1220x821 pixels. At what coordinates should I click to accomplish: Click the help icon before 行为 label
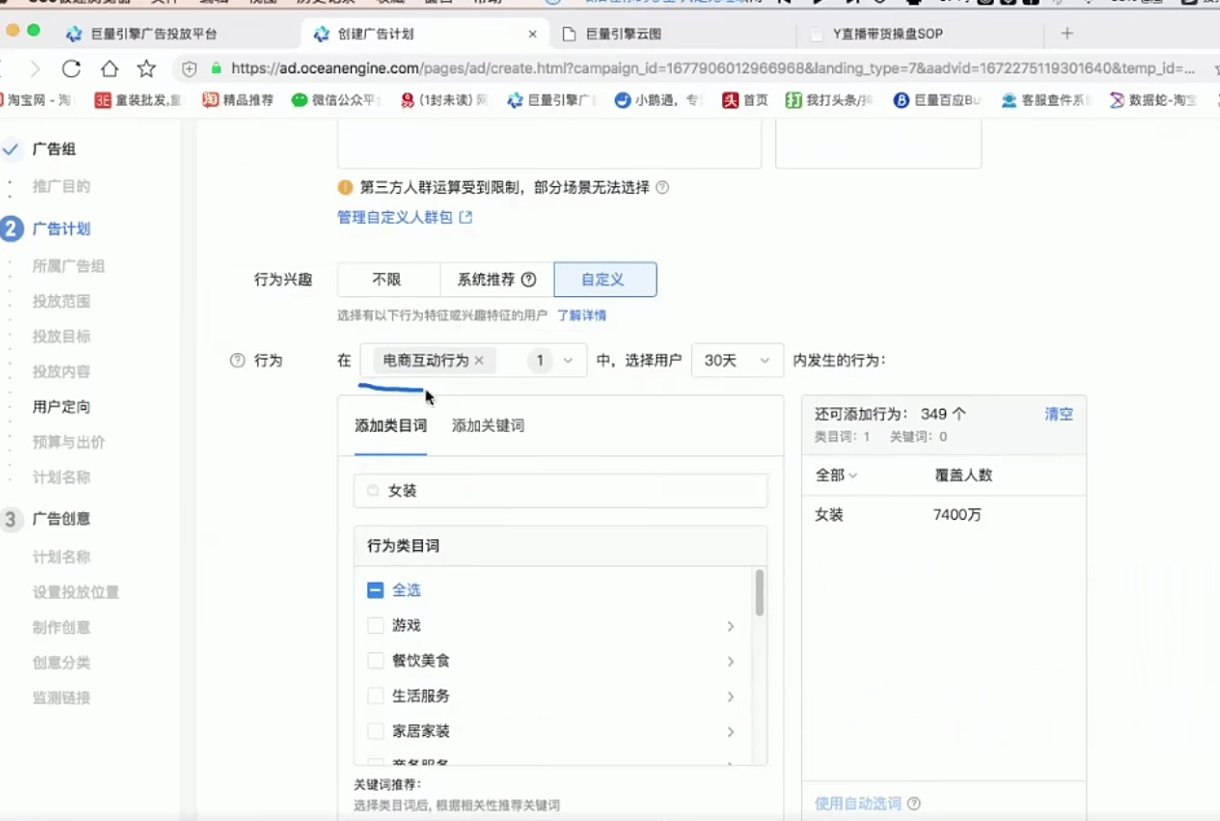[237, 361]
